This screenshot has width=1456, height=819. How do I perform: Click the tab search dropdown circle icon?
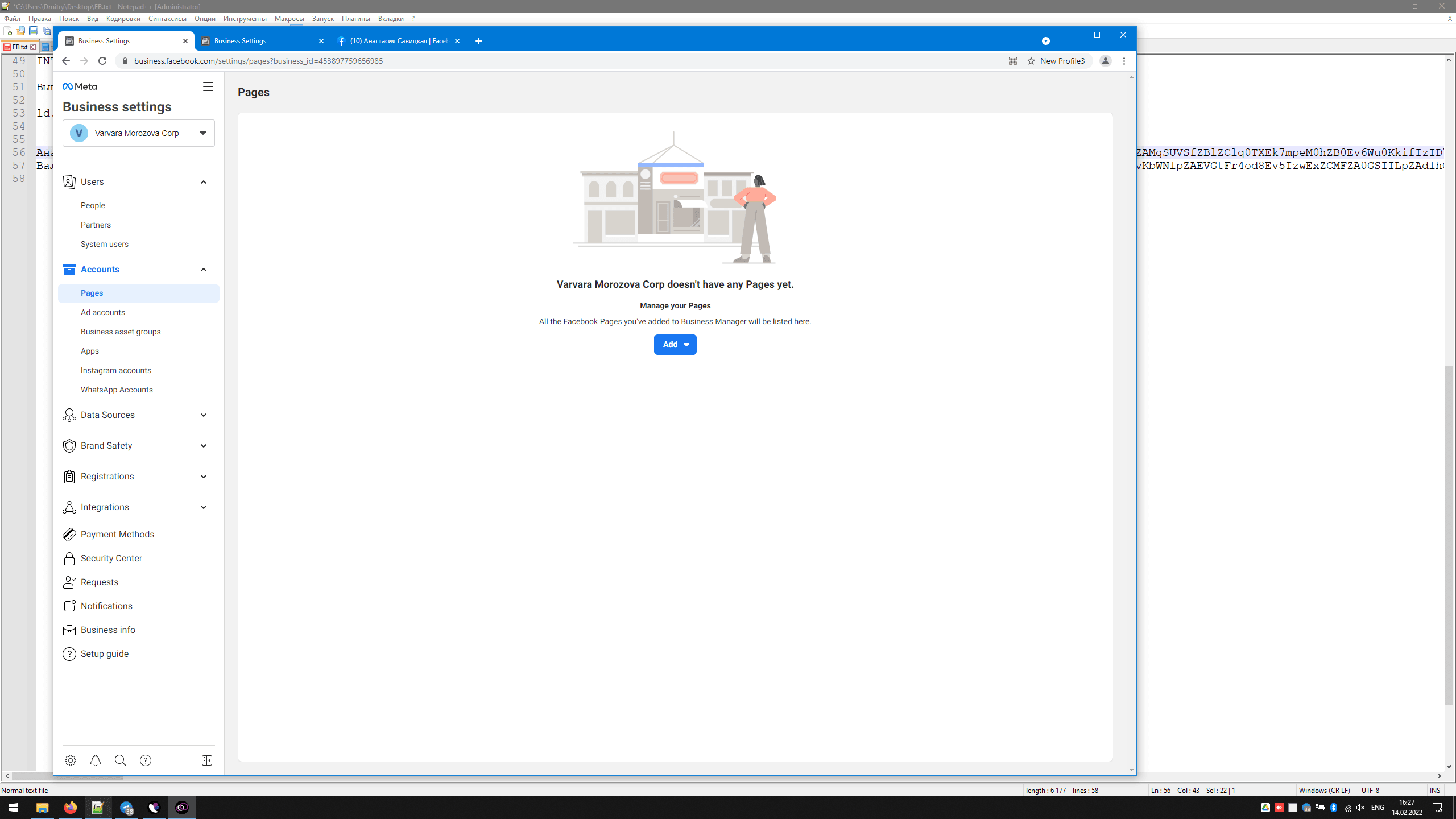tap(1045, 41)
